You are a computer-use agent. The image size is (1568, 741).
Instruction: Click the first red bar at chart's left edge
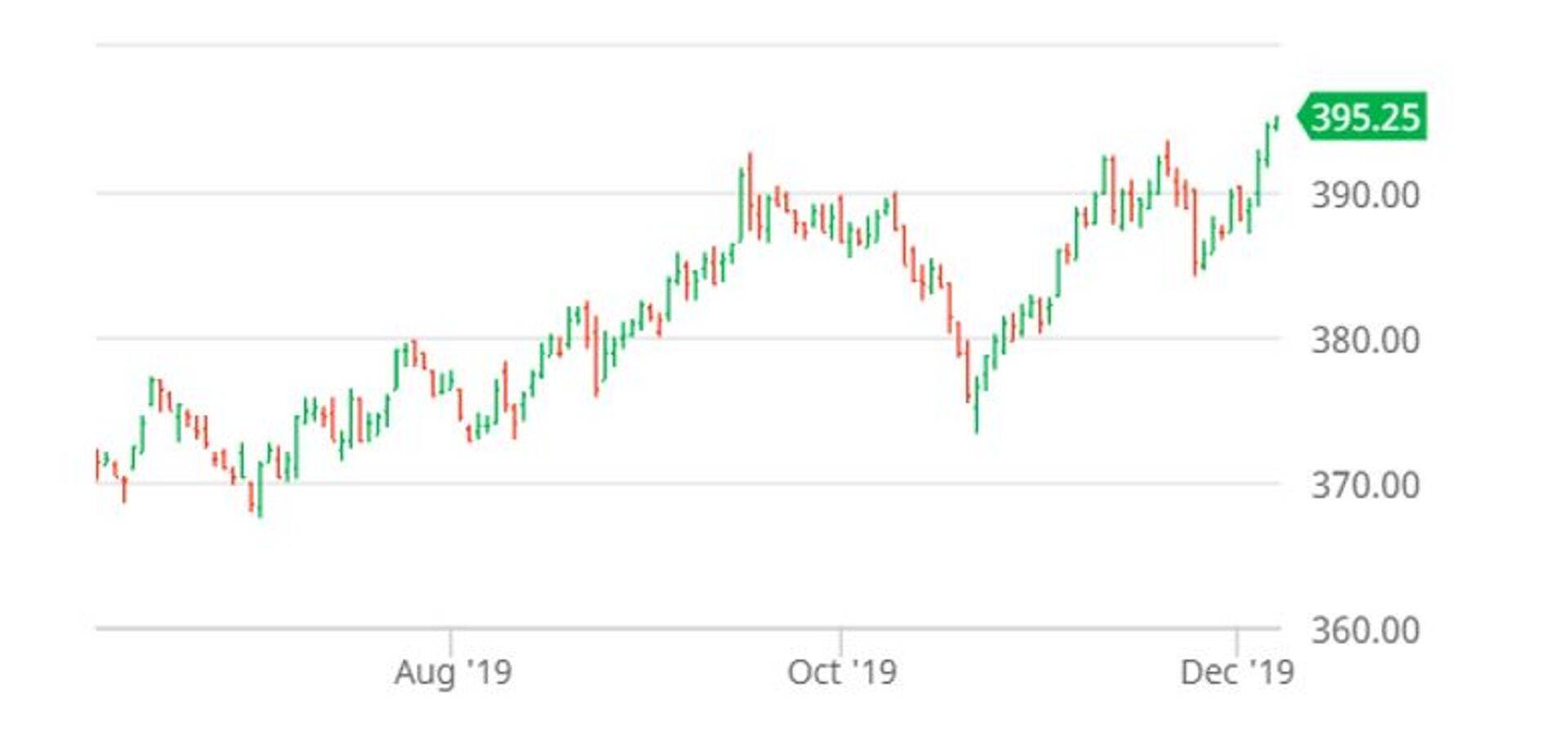click(x=97, y=464)
